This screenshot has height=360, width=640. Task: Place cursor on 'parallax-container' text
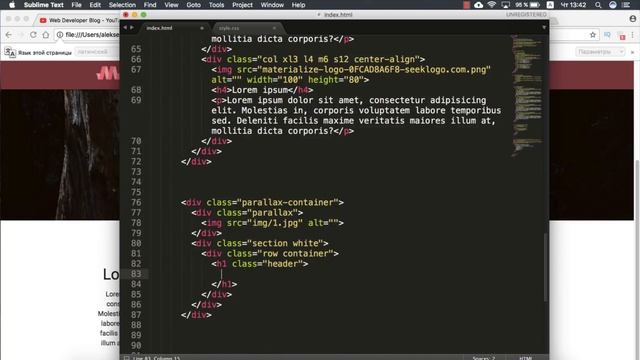point(288,202)
